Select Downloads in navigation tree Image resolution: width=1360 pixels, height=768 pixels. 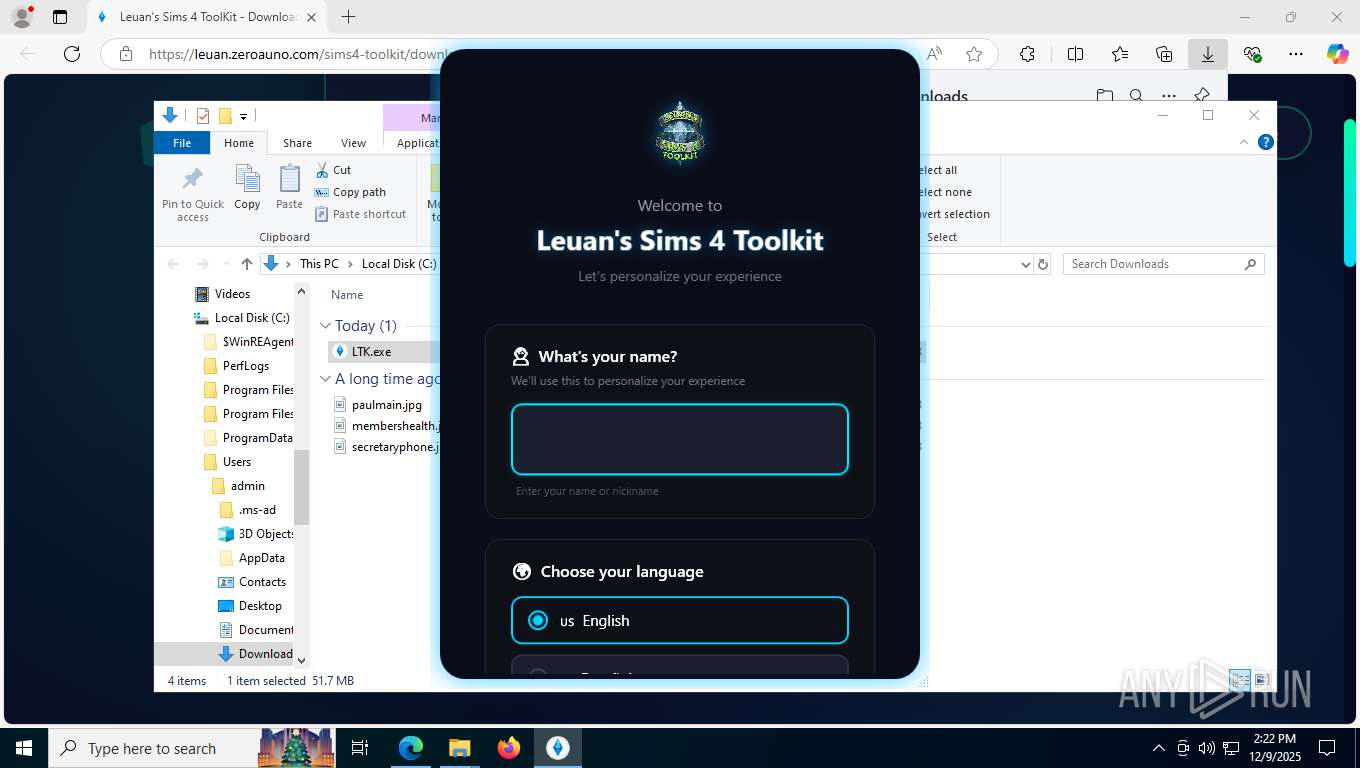coord(265,654)
